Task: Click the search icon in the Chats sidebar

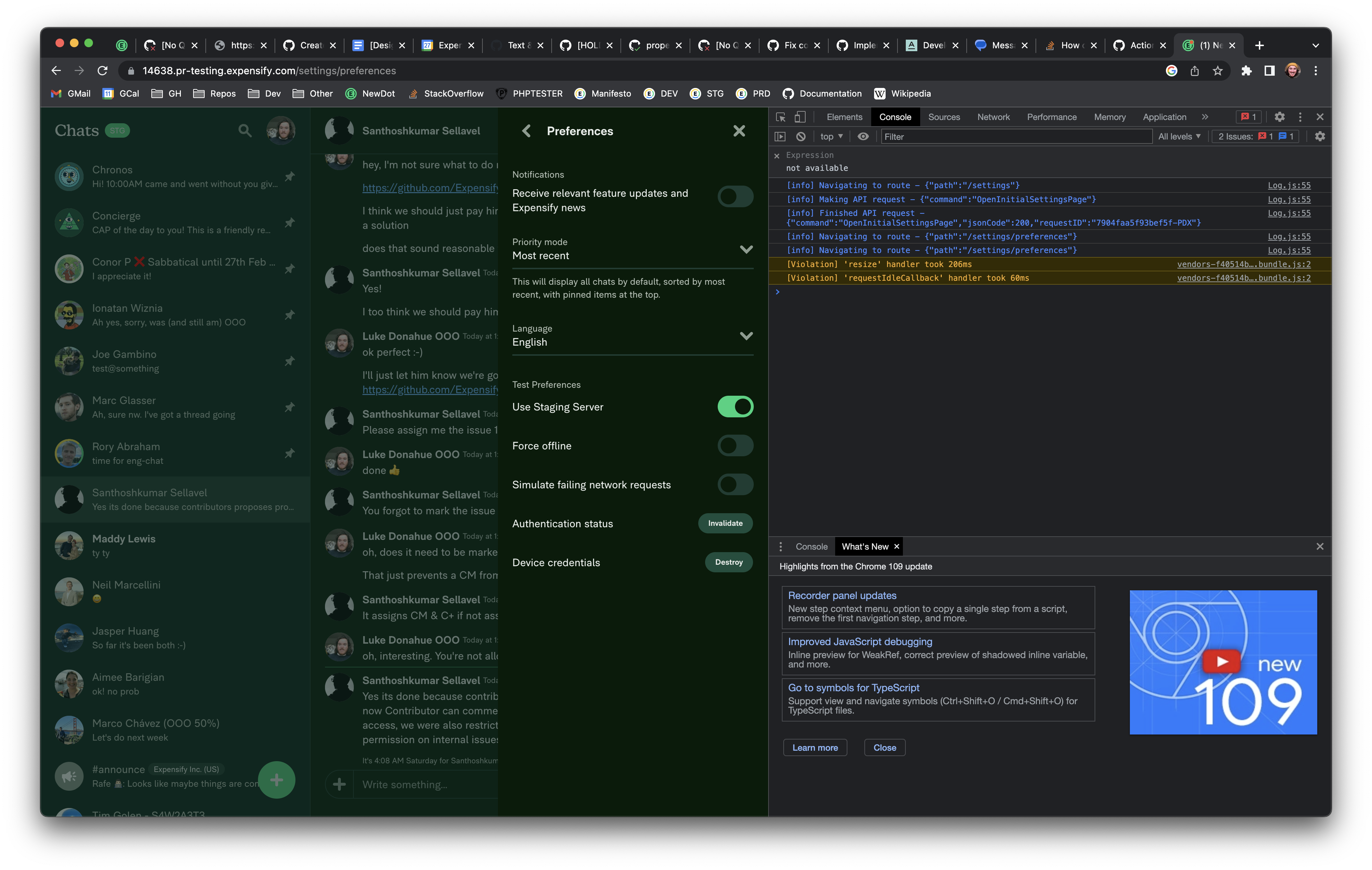Action: click(x=244, y=130)
